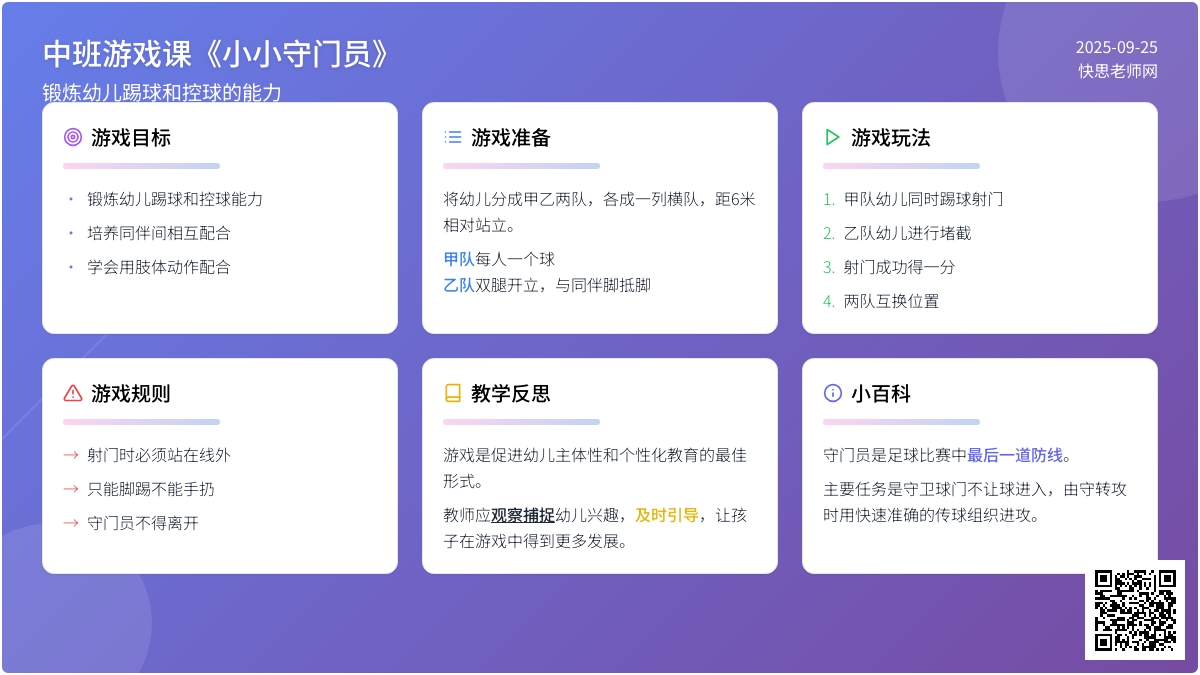Image resolution: width=1200 pixels, height=675 pixels.
Task: Select list item 两队互换位置
Action: (x=891, y=301)
